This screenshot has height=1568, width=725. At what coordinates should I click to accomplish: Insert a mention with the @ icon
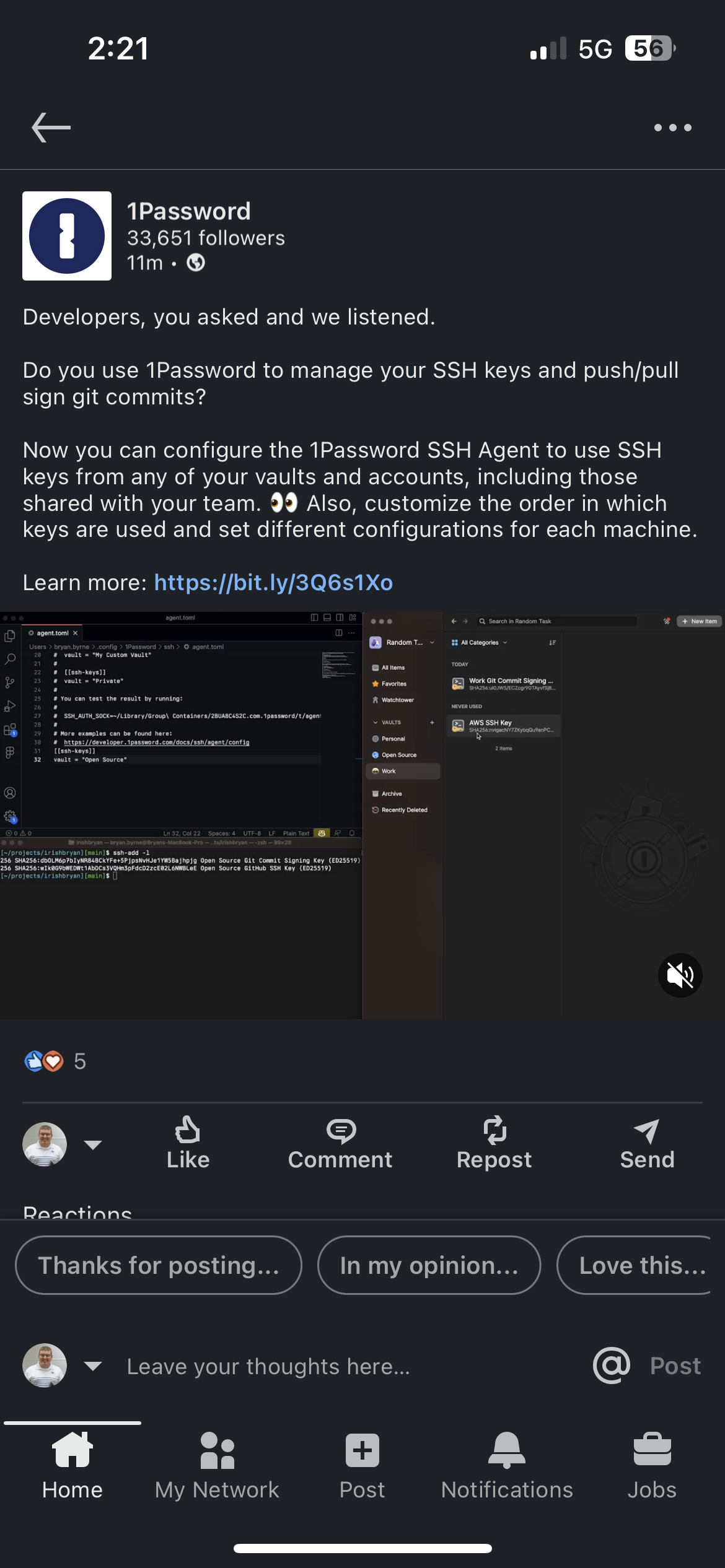pos(612,1365)
